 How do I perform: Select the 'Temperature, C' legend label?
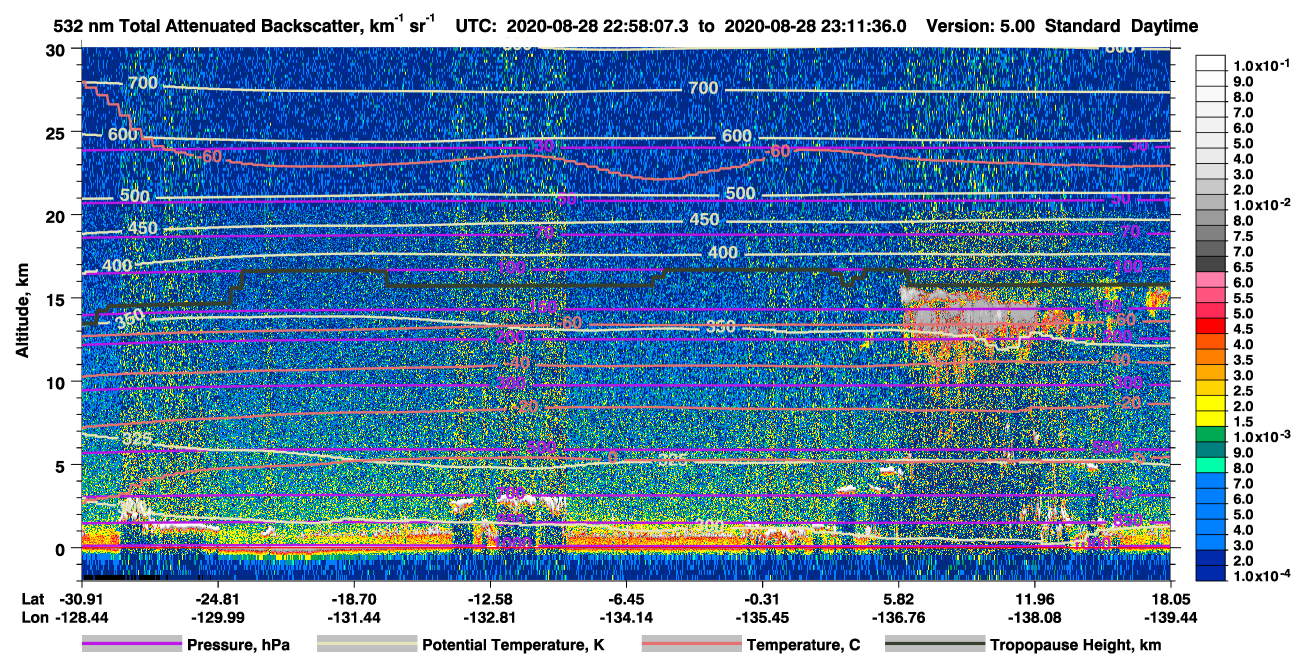(x=803, y=646)
